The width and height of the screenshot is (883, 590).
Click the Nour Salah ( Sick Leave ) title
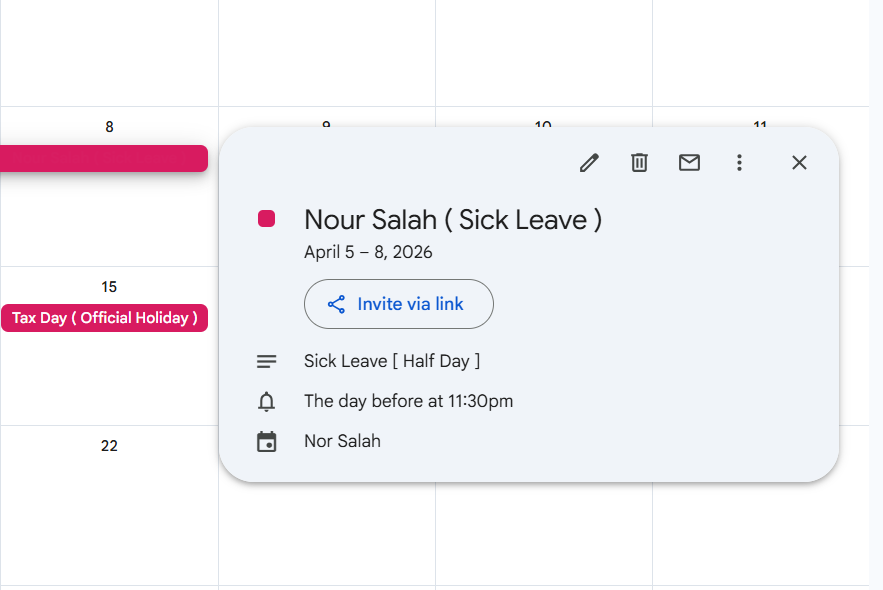pyautogui.click(x=453, y=219)
